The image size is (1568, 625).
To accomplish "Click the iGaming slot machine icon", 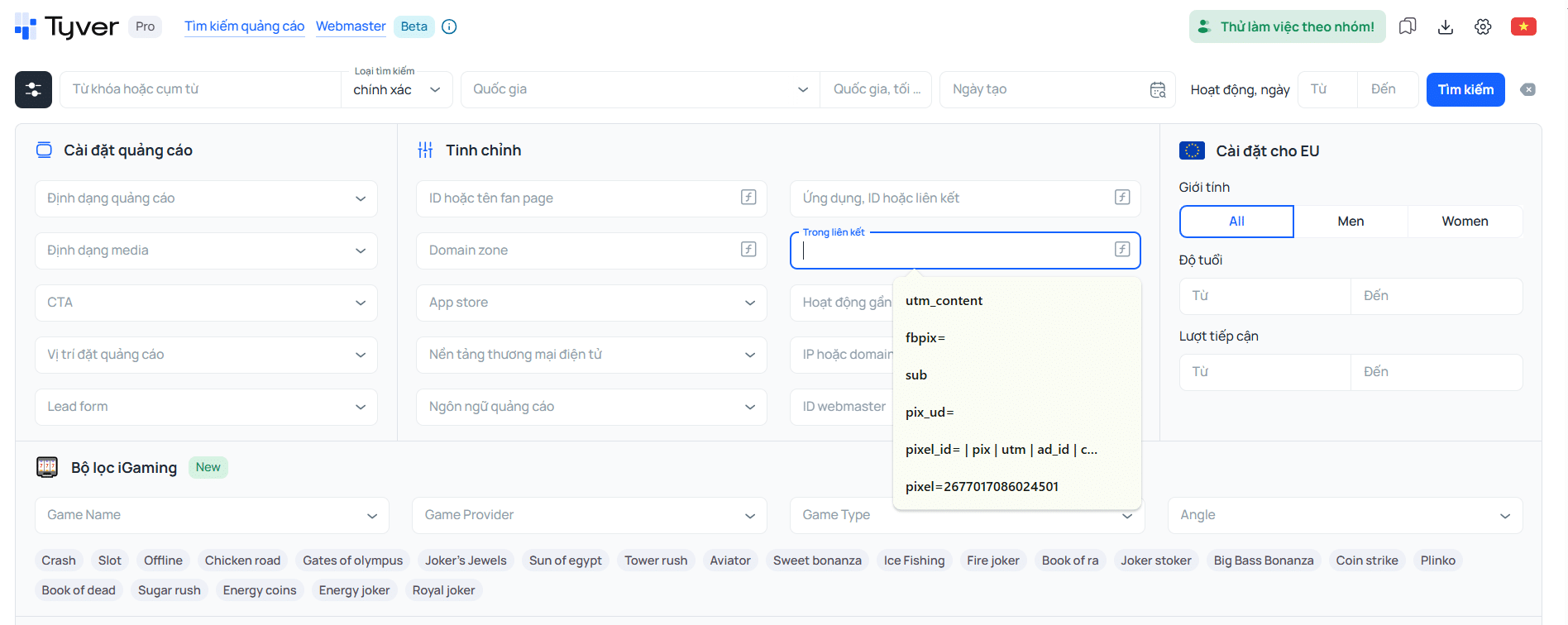I will point(47,467).
